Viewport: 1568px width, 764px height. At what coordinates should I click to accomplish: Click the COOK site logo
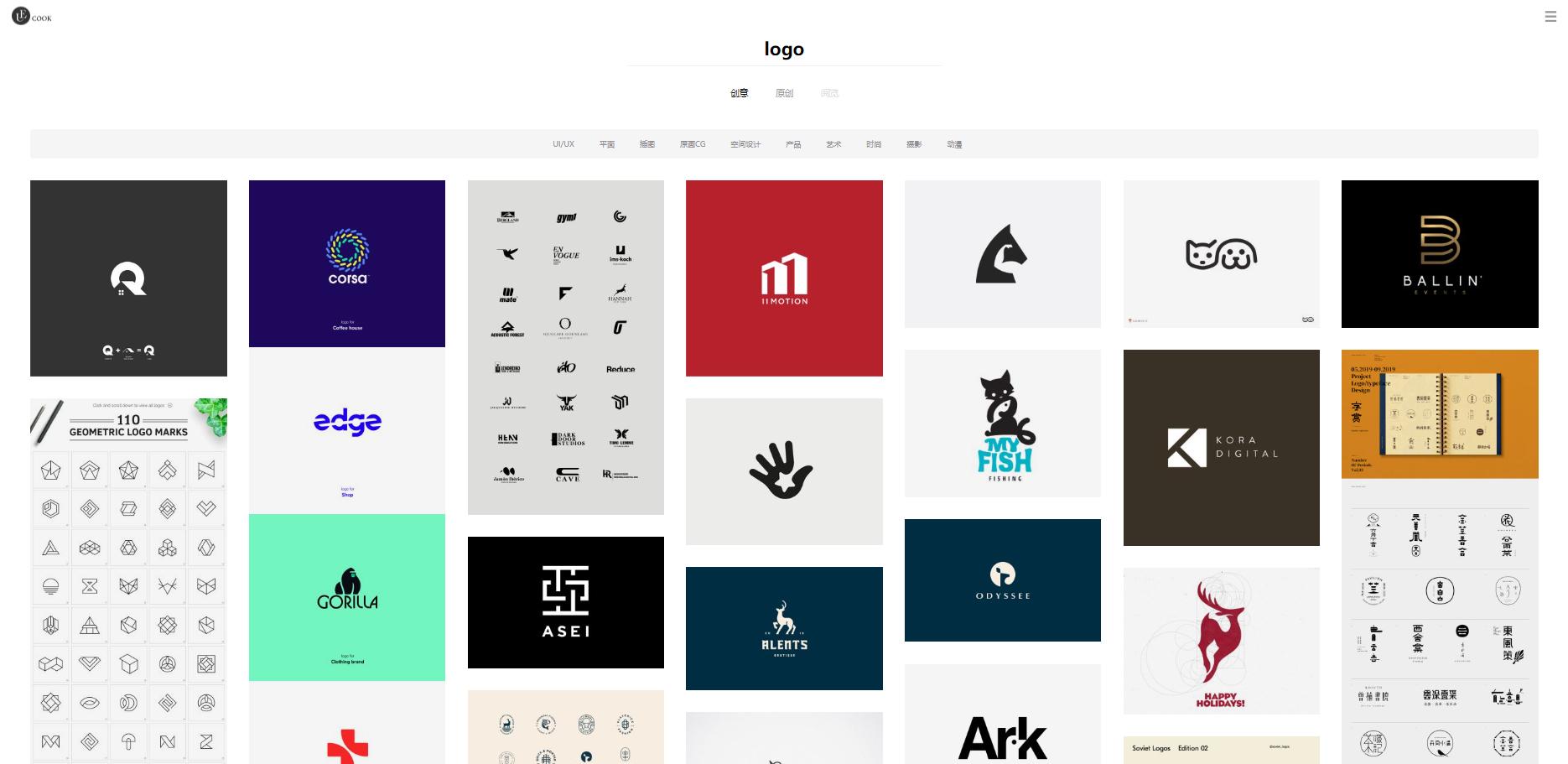32,16
